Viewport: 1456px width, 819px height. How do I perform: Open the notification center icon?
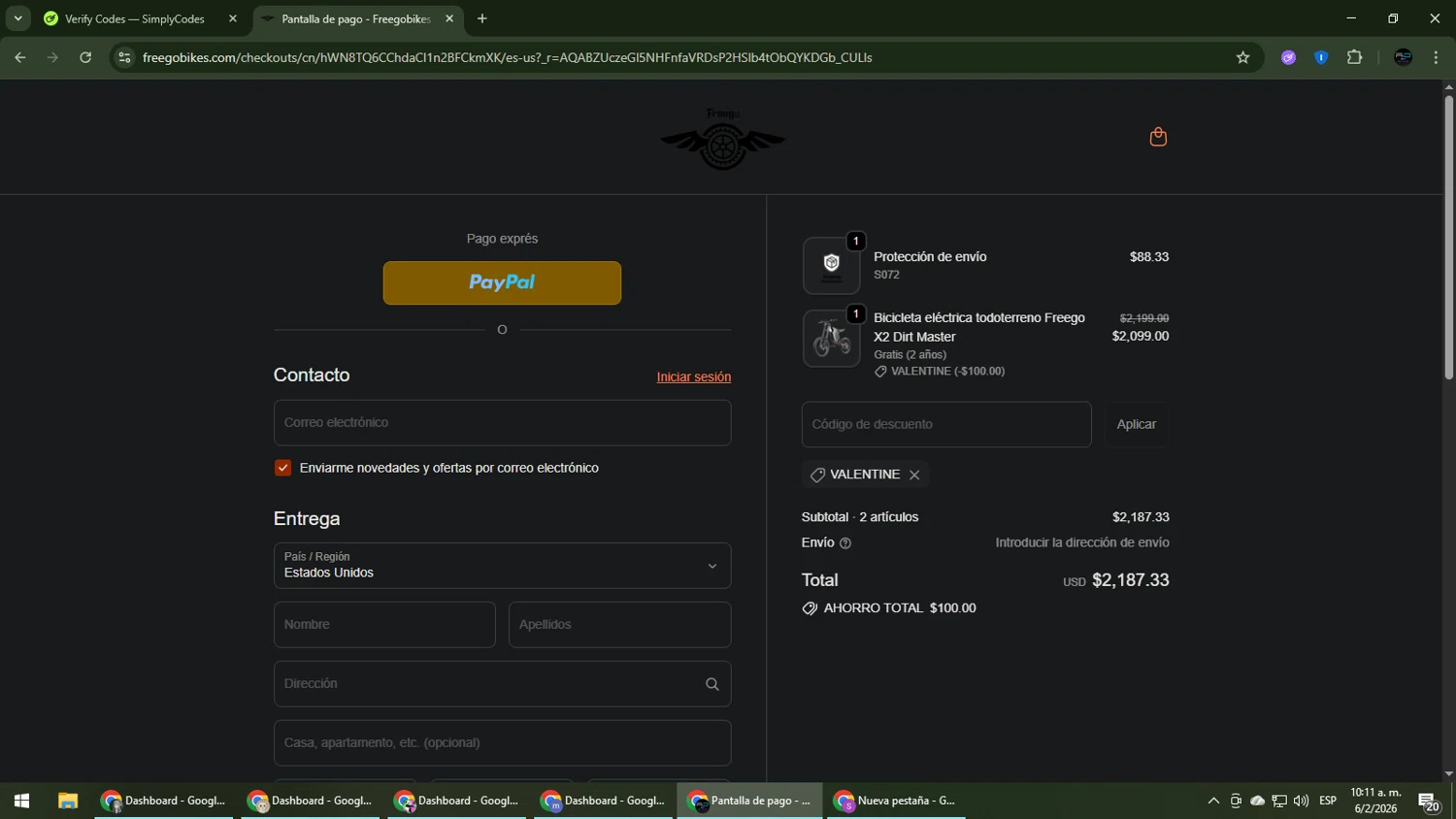1430,802
